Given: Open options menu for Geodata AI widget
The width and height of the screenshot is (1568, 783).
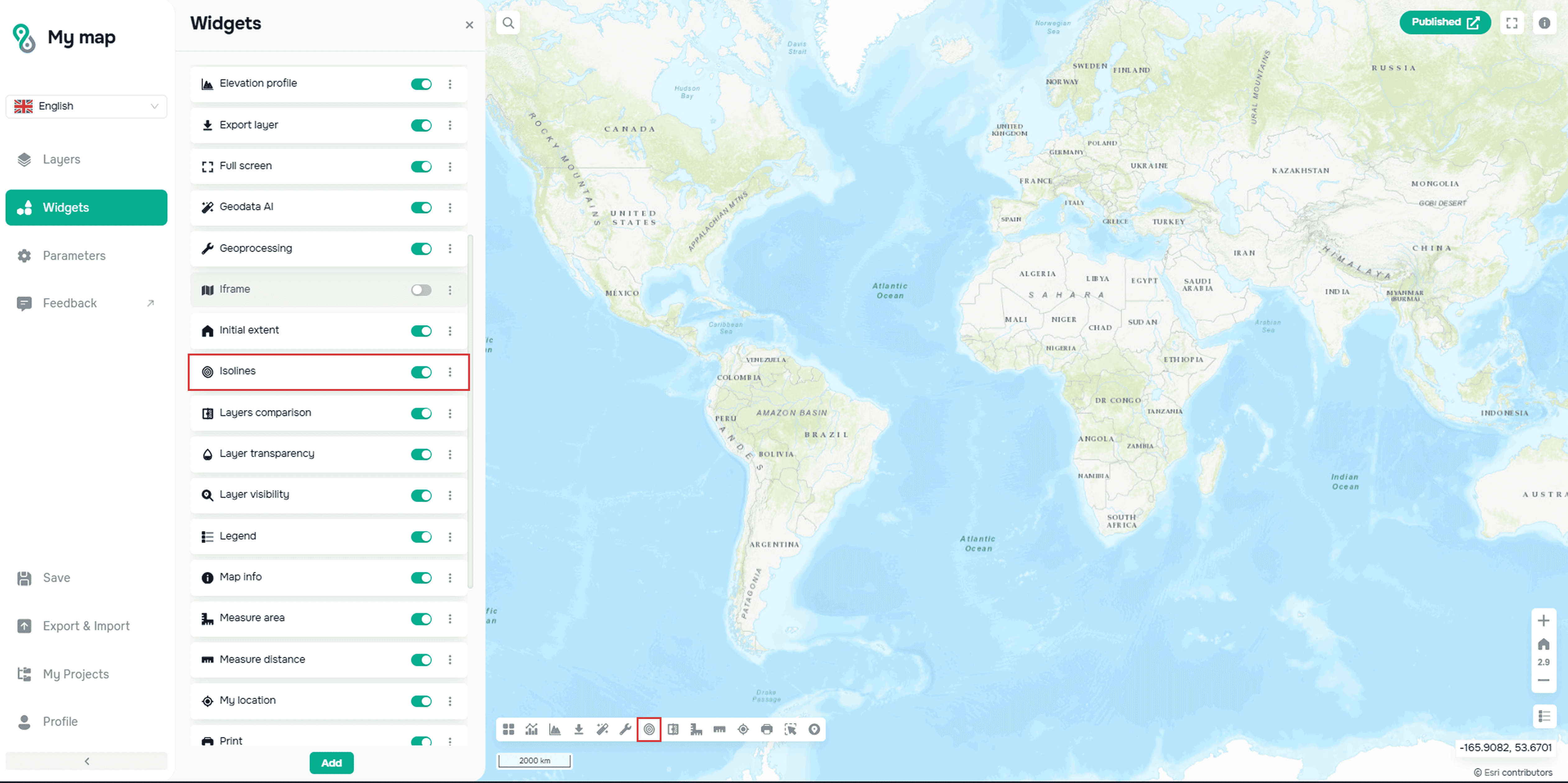Looking at the screenshot, I should (450, 208).
